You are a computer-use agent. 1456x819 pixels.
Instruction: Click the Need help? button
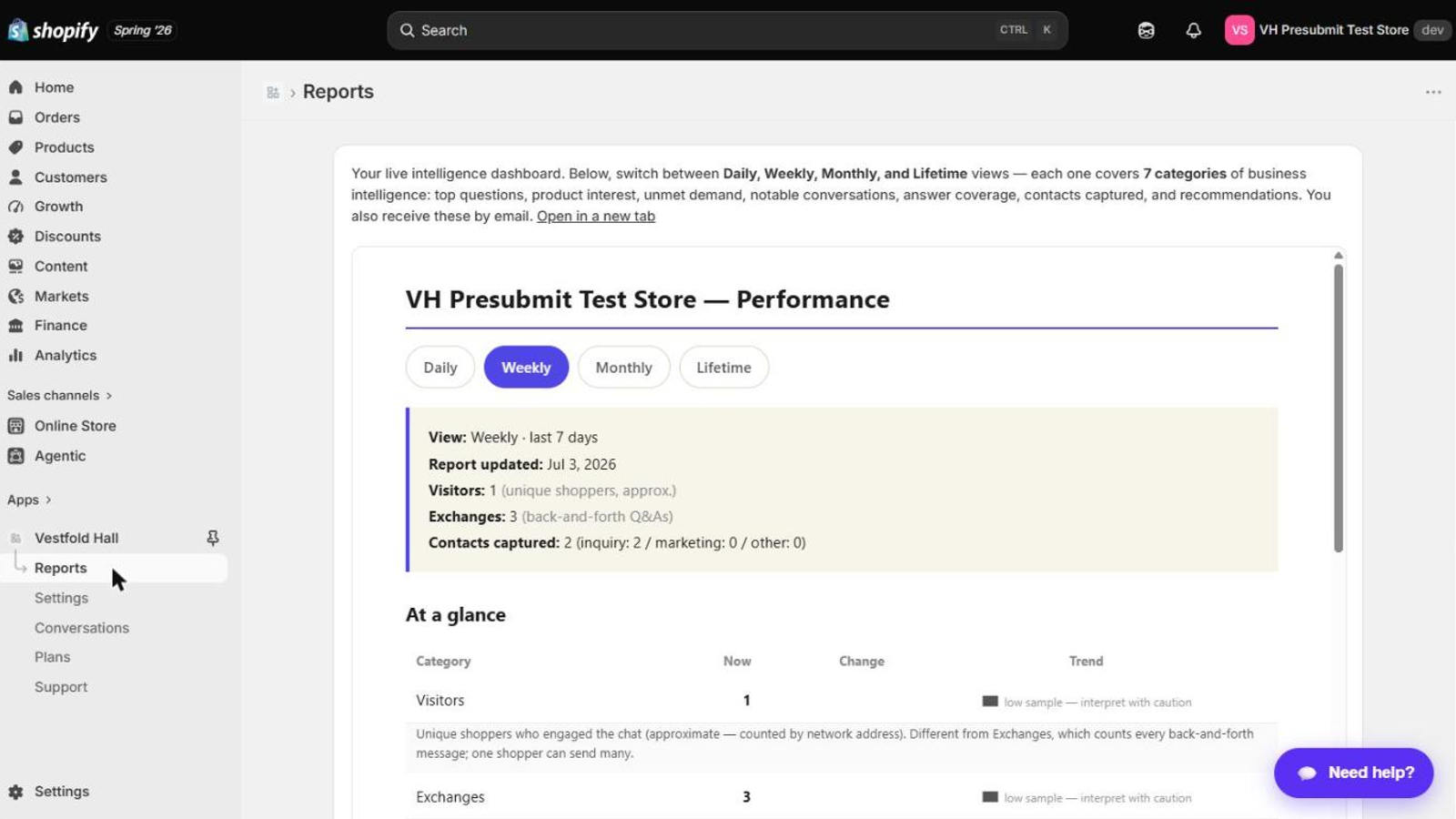[x=1353, y=773]
